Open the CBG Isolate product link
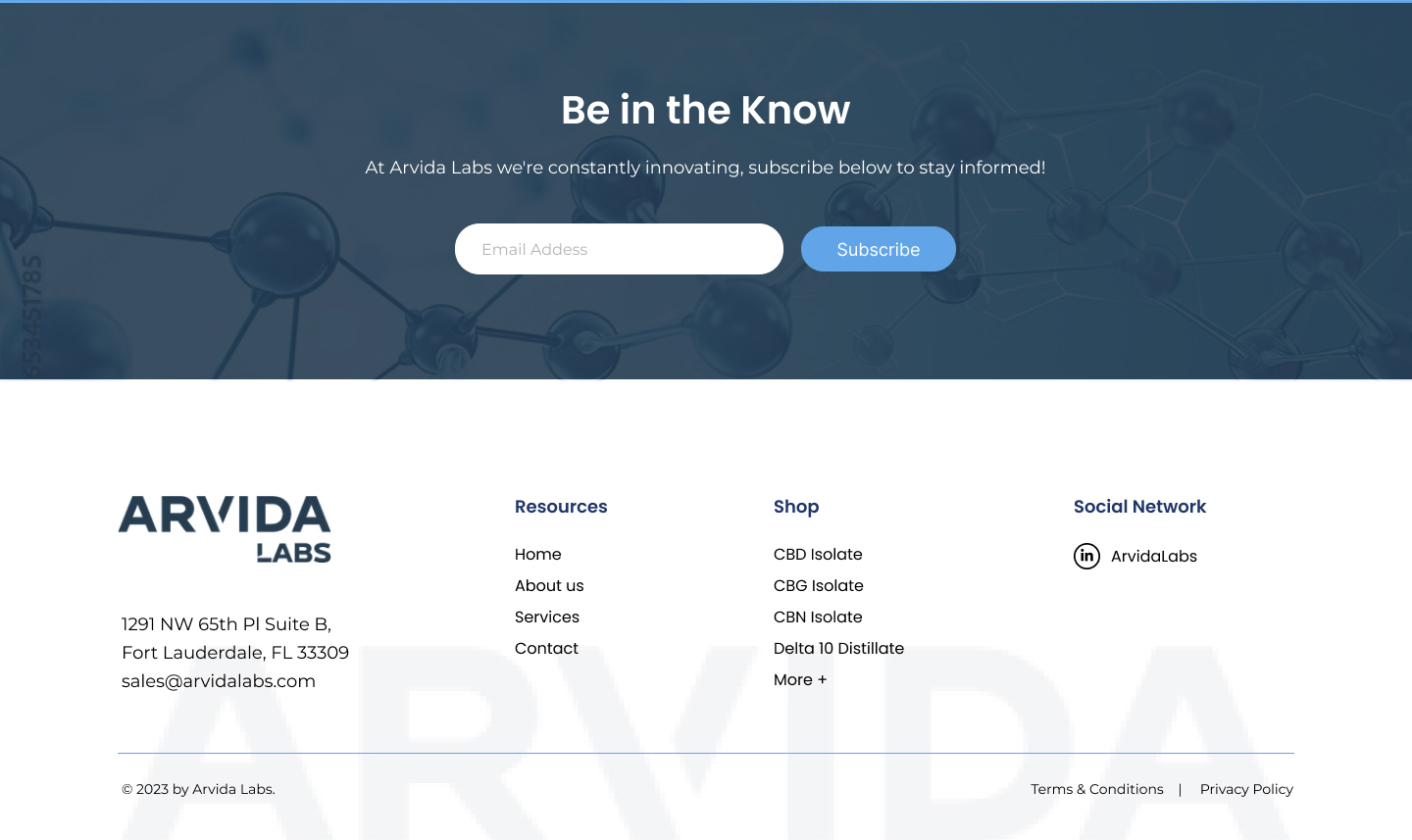This screenshot has height=840, width=1412. click(818, 585)
